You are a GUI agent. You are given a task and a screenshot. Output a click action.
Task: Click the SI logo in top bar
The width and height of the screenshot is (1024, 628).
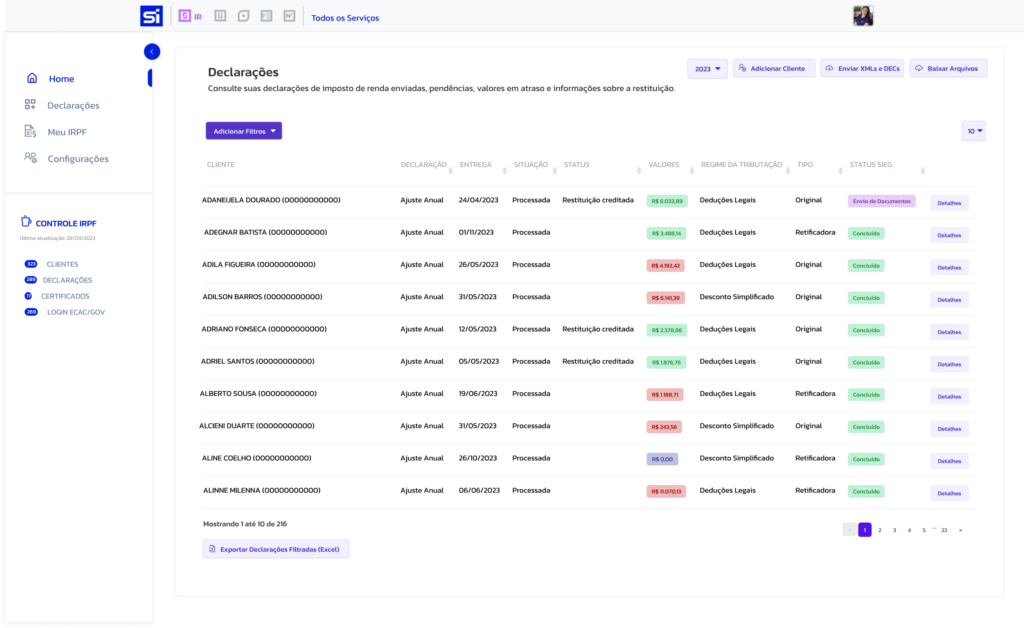(x=151, y=16)
